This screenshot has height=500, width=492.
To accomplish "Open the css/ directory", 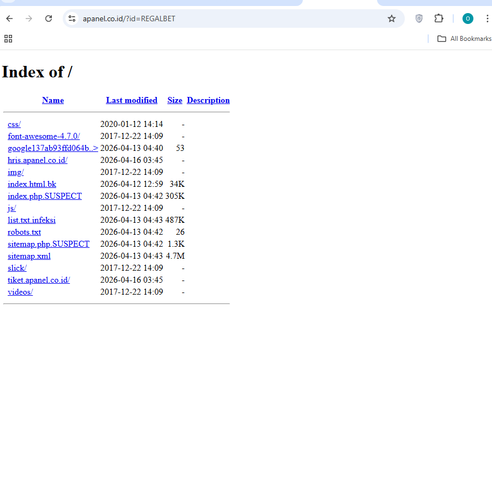I will (x=14, y=124).
